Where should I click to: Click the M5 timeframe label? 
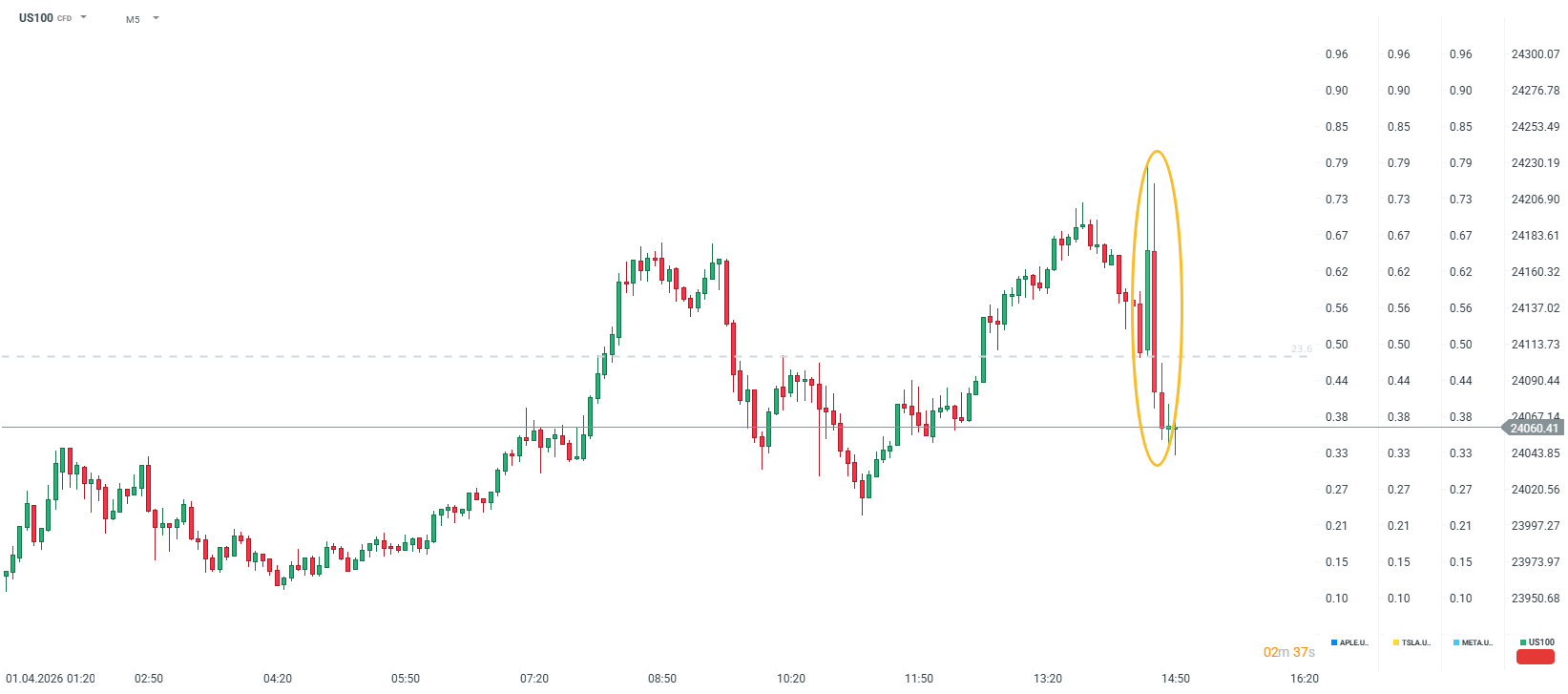coord(133,19)
